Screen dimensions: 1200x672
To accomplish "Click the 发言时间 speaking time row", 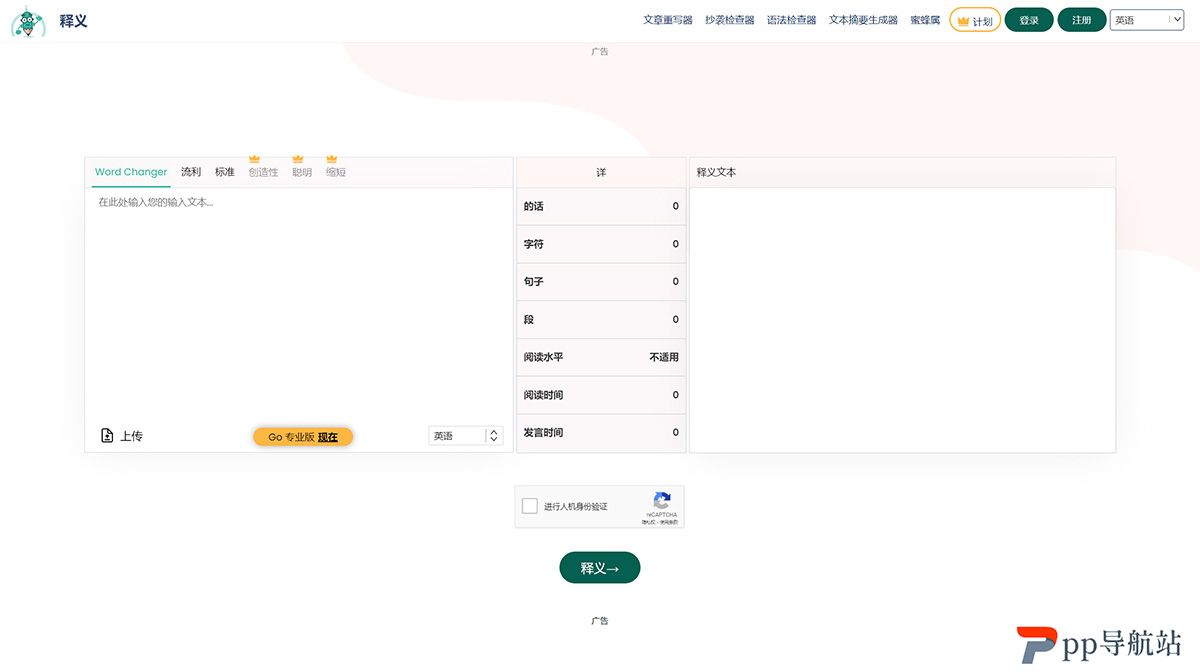I will click(601, 433).
